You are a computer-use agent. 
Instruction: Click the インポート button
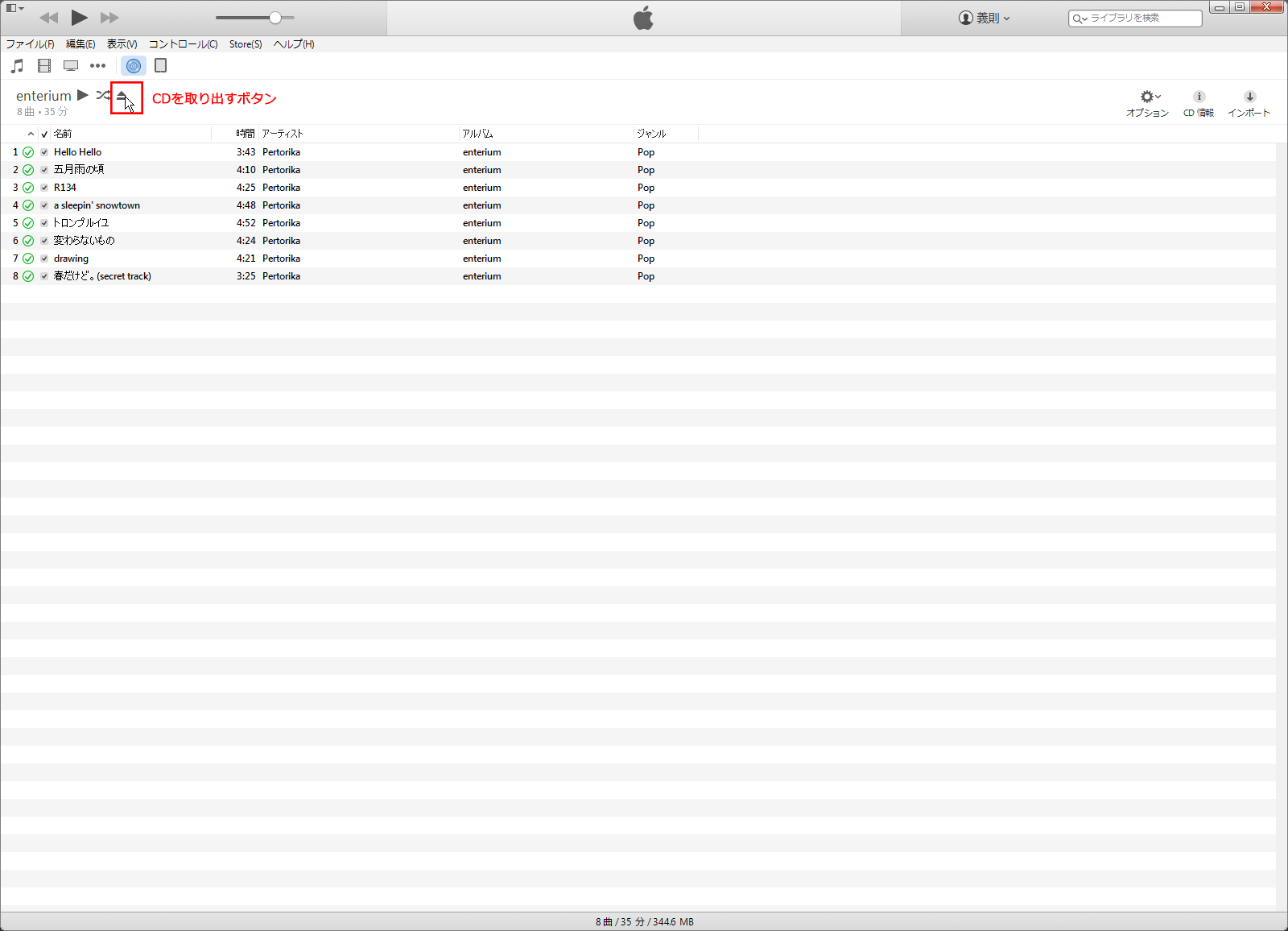[x=1249, y=103]
